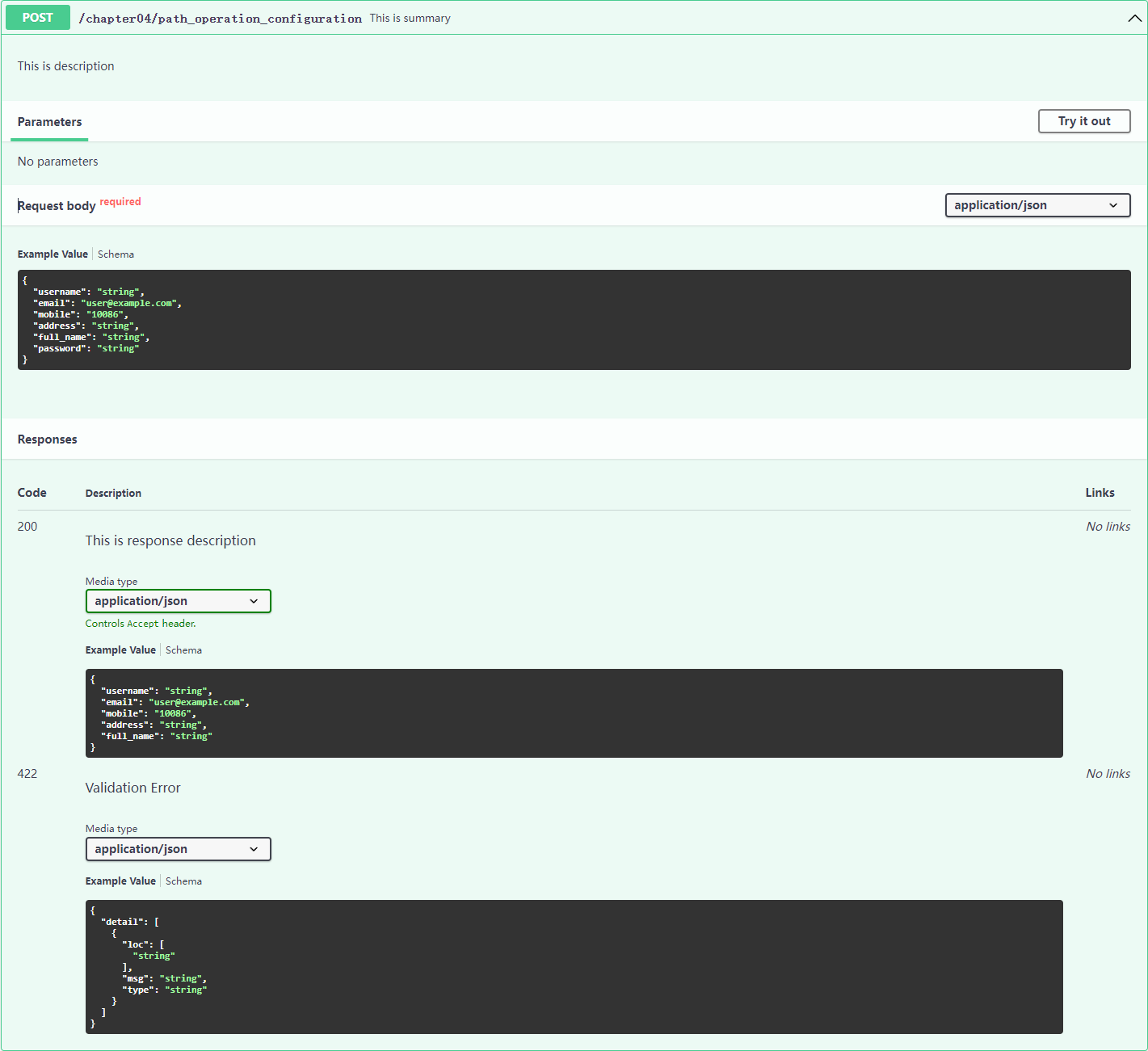1148x1051 pixels.
Task: Select the Parameters tab
Action: [49, 122]
